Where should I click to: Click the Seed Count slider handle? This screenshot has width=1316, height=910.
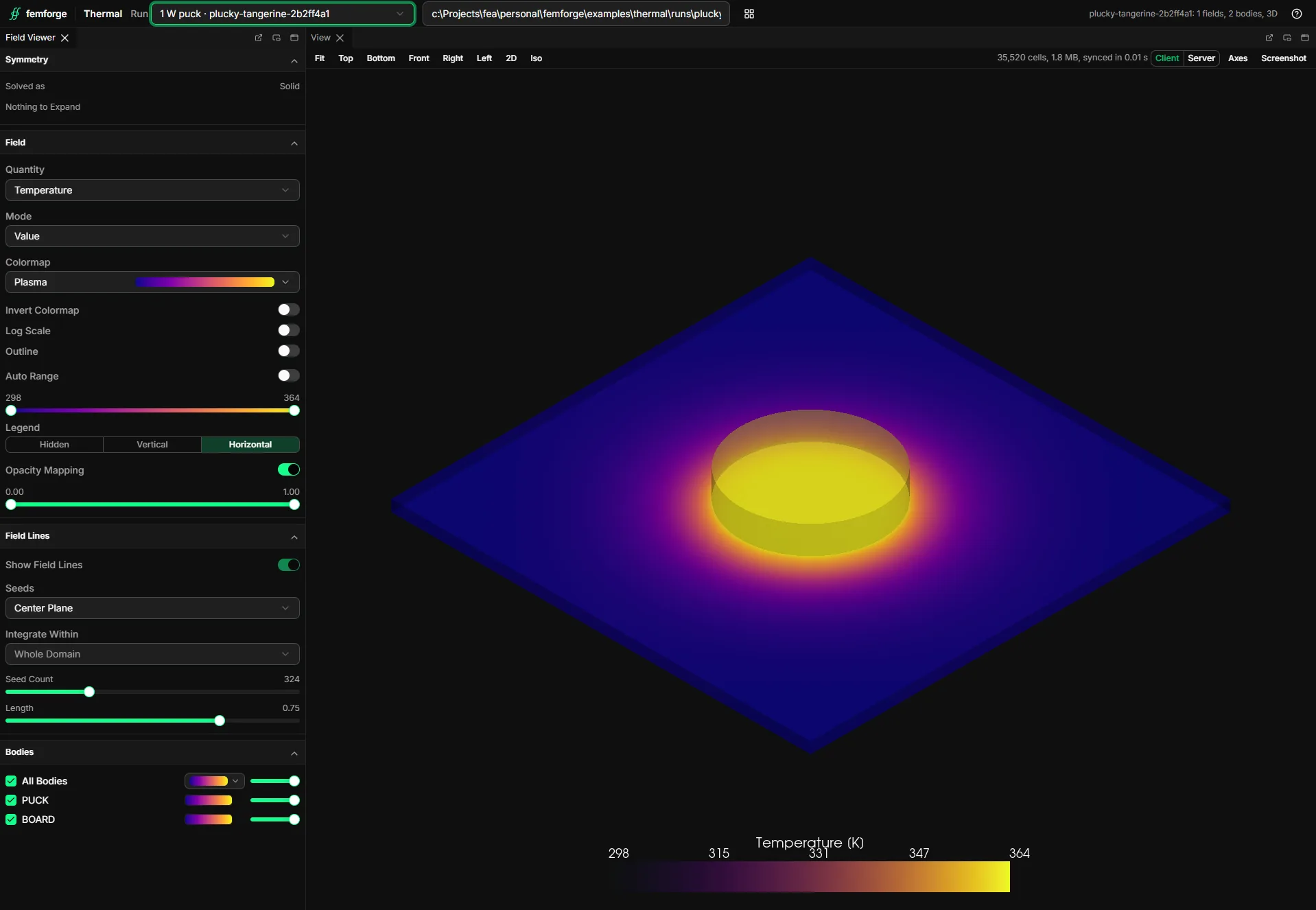coord(89,692)
